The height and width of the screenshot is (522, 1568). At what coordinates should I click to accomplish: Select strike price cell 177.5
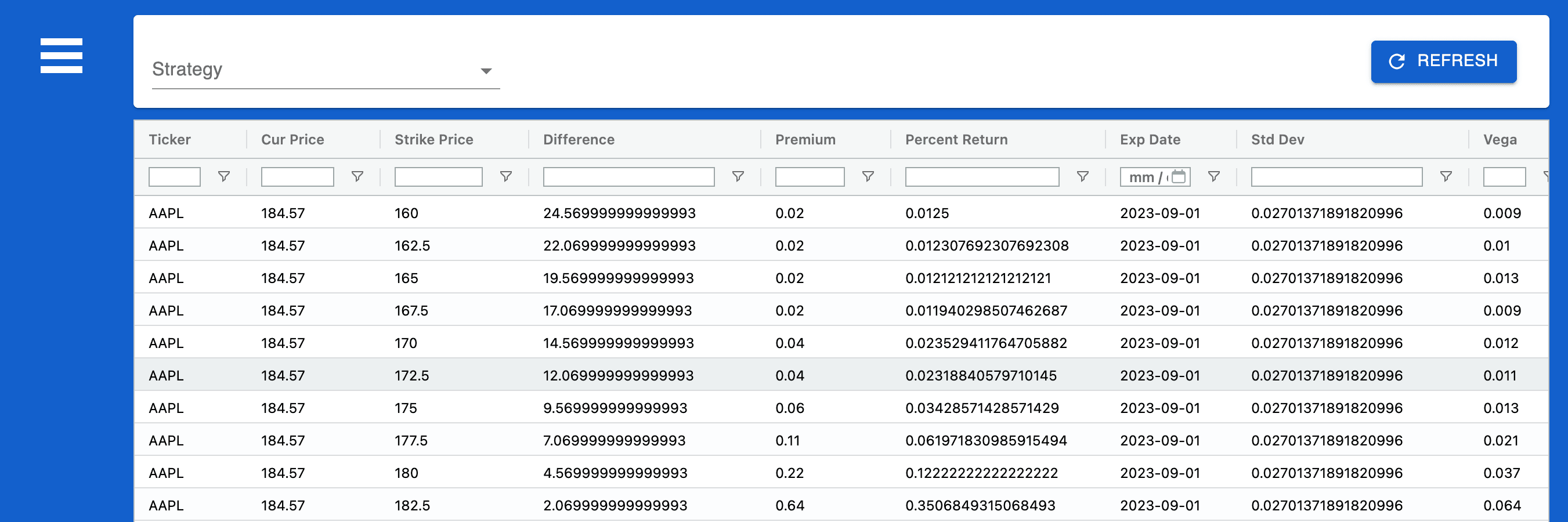(411, 440)
